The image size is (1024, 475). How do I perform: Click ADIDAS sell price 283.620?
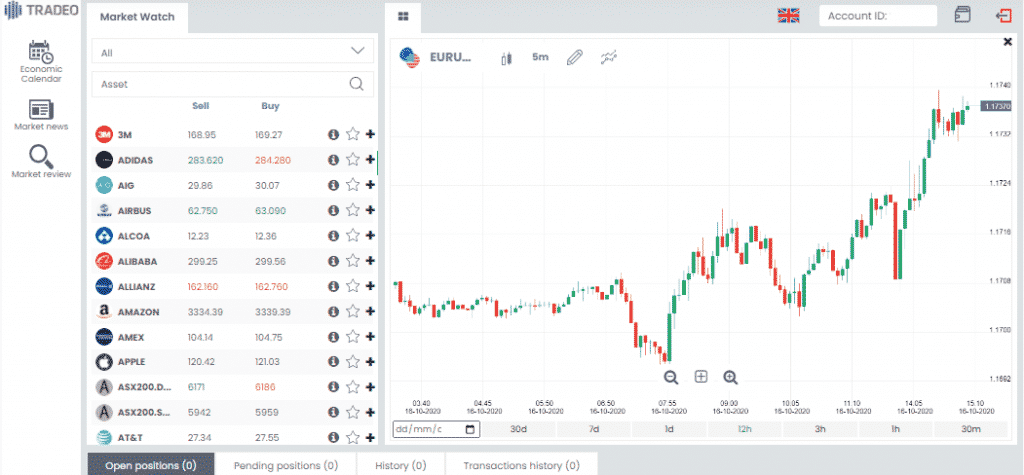[205, 160]
